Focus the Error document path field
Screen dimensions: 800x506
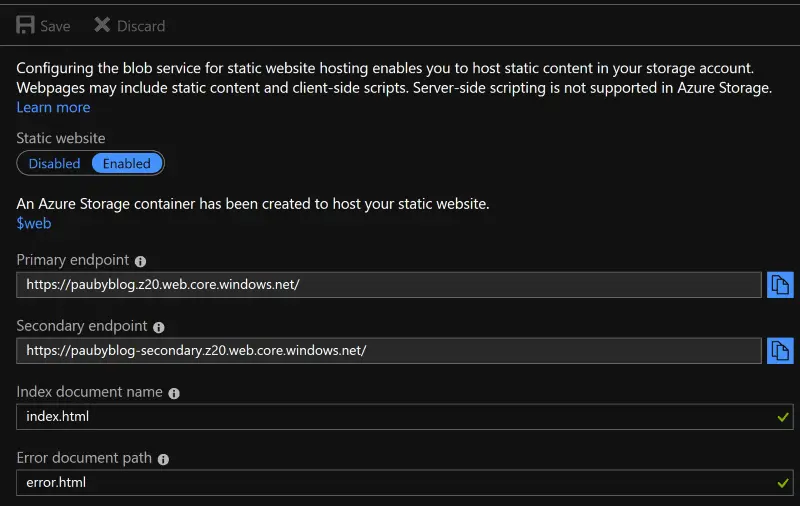(405, 483)
